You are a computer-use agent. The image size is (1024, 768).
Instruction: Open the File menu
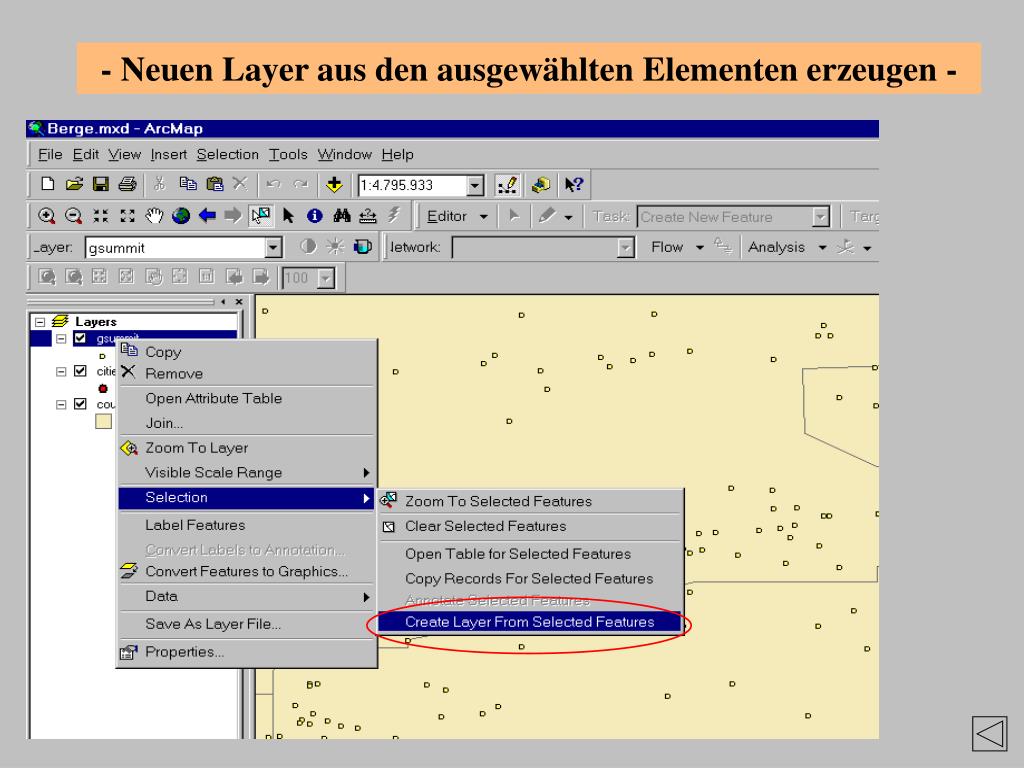50,155
